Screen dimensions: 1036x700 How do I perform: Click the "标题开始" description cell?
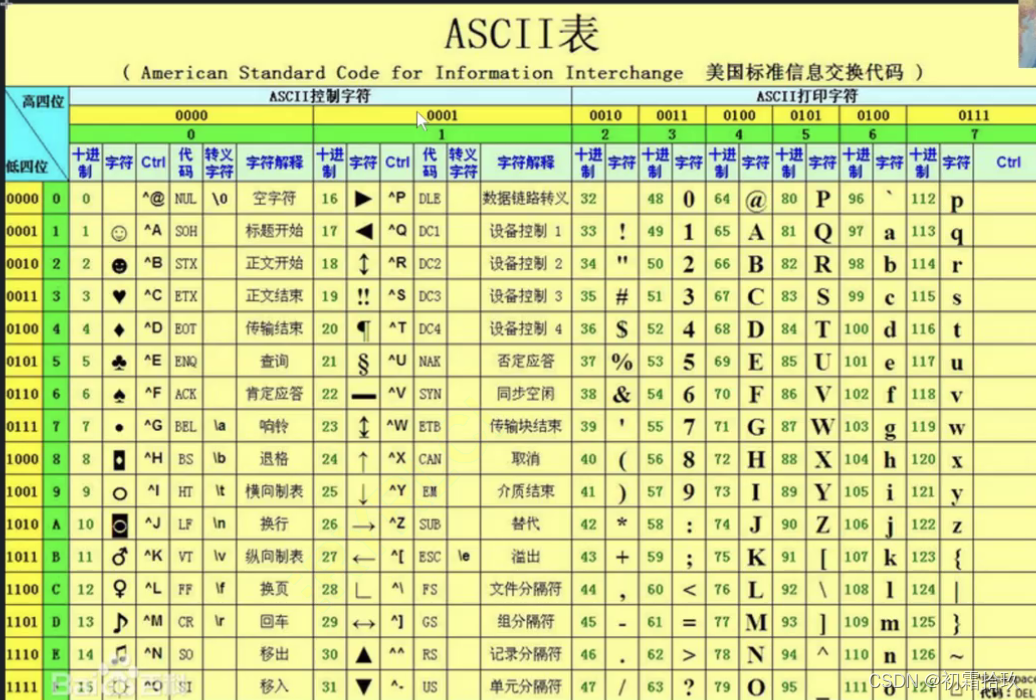click(x=274, y=231)
